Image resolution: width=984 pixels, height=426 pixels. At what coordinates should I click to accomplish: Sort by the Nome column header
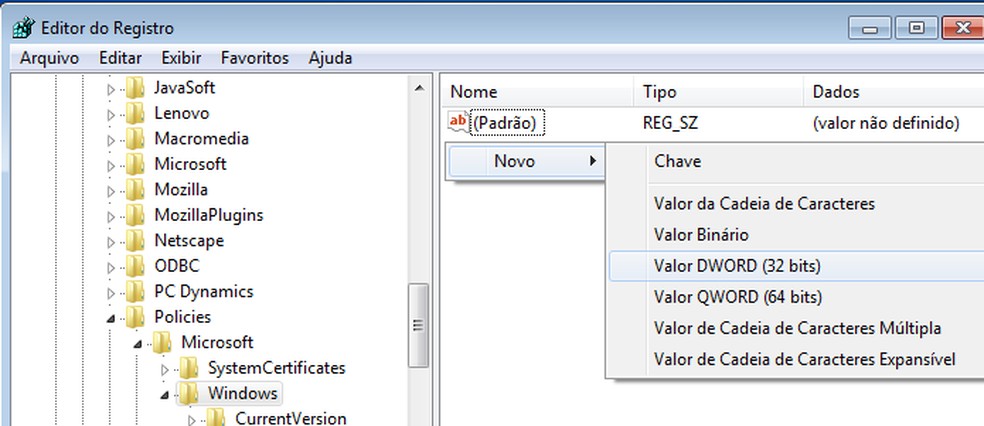(x=538, y=92)
